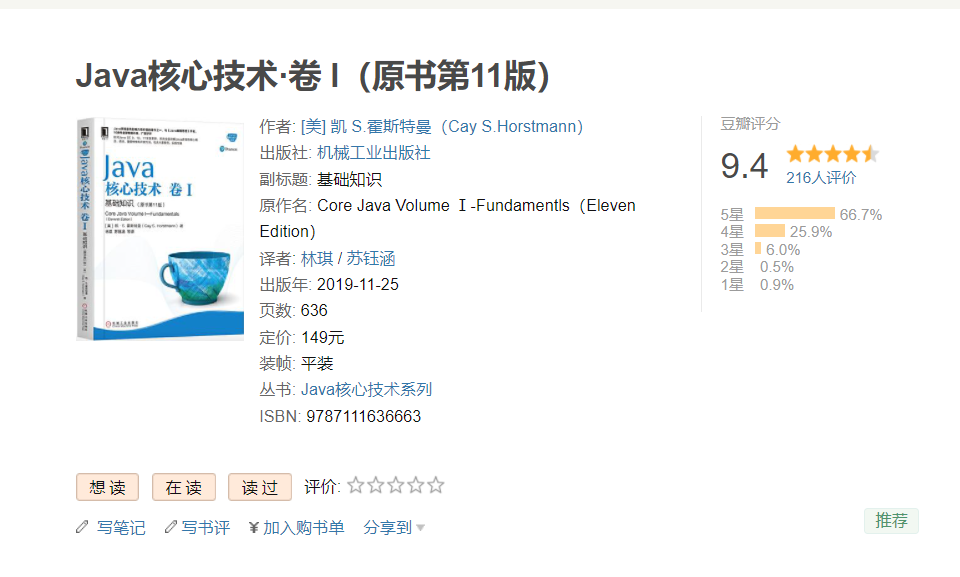The image size is (960, 577).
Task: Click the pencil icon beside 写书评
Action: [x=171, y=527]
